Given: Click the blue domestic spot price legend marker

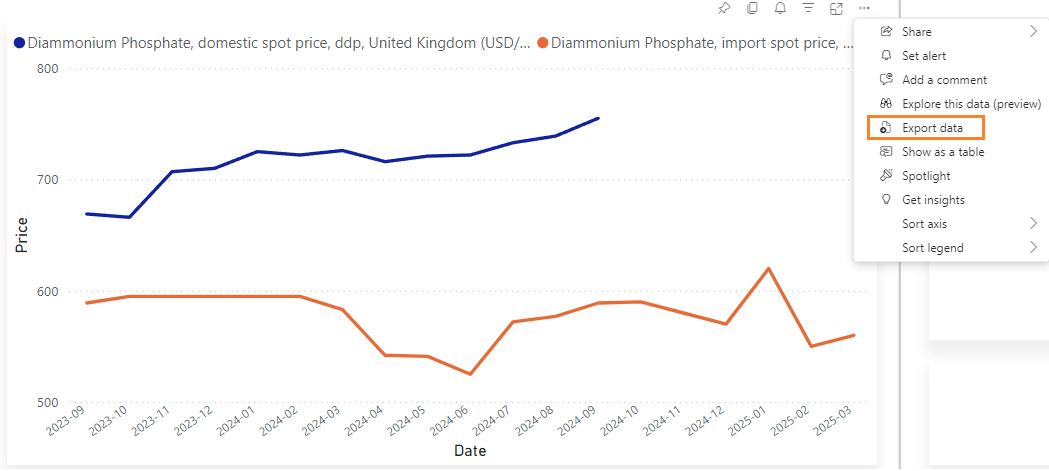Looking at the screenshot, I should (x=19, y=43).
